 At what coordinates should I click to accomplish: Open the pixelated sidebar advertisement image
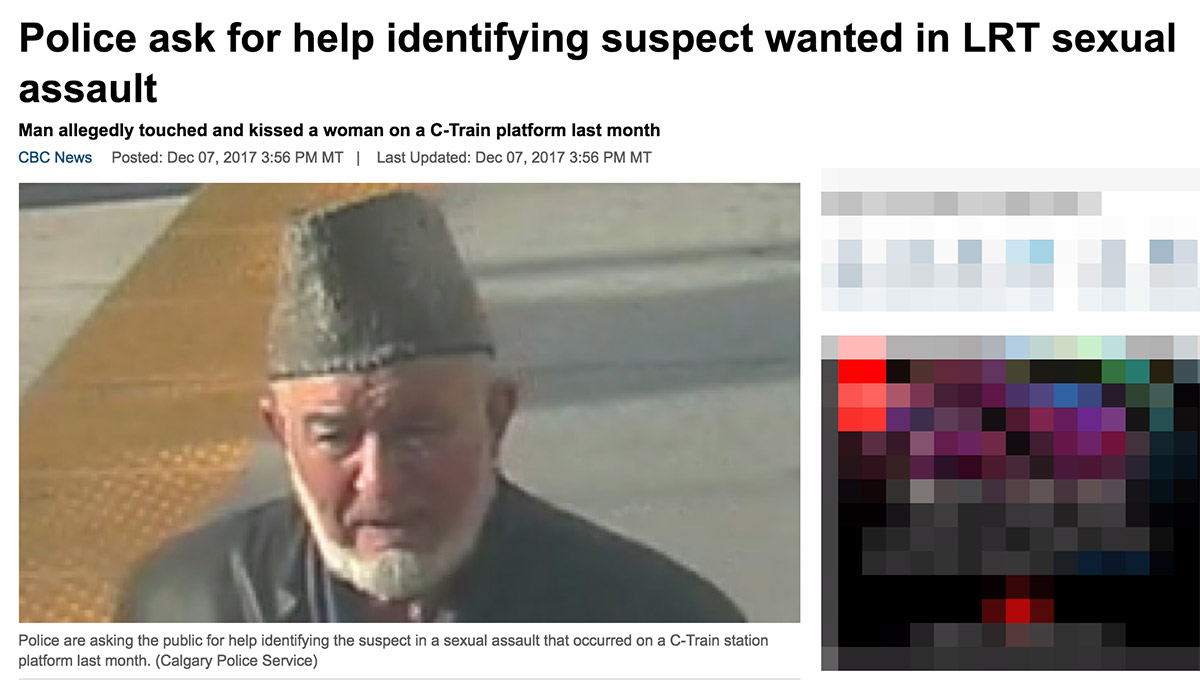pyautogui.click(x=1010, y=503)
